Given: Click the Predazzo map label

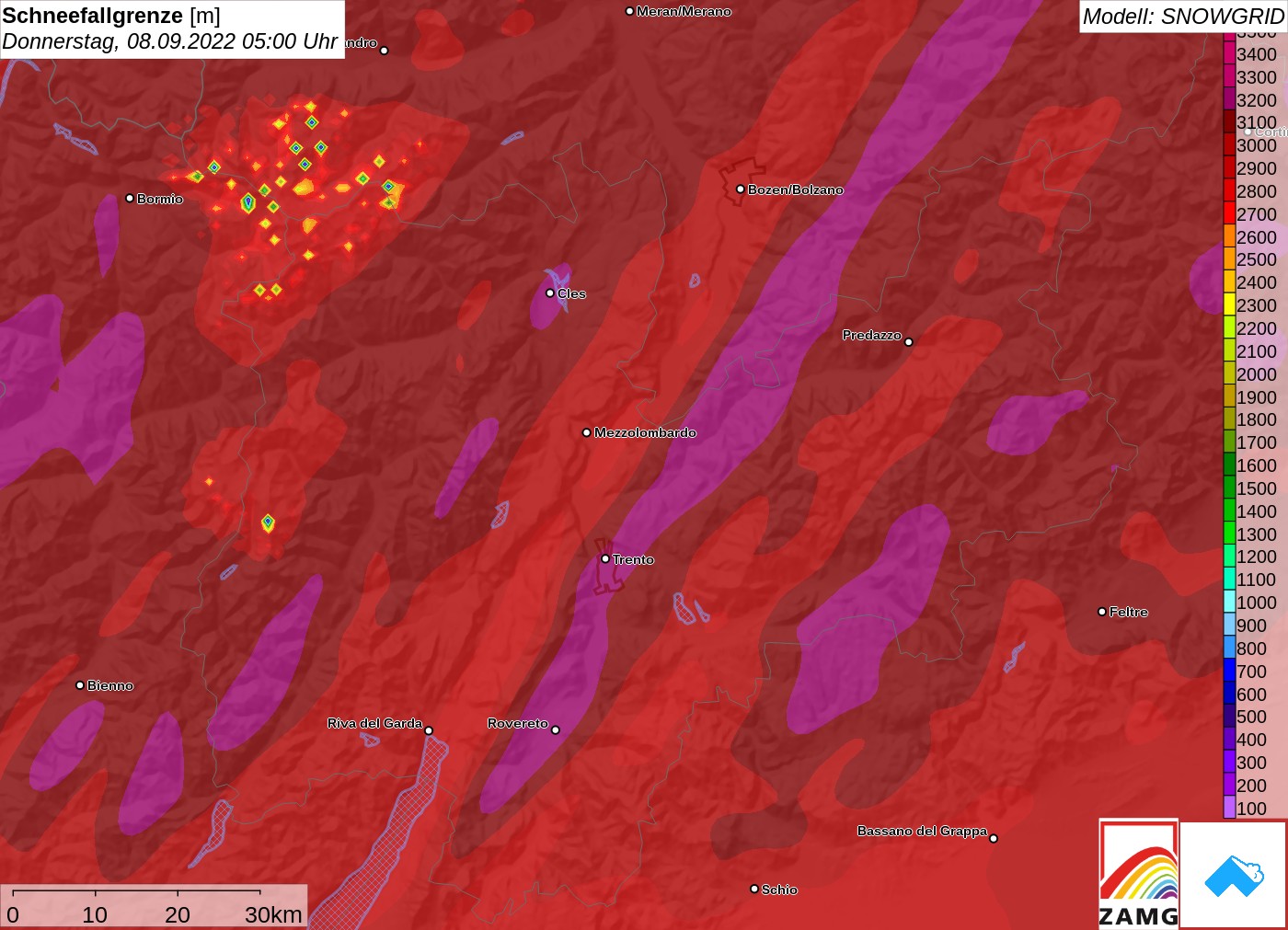Looking at the screenshot, I should click(x=871, y=335).
